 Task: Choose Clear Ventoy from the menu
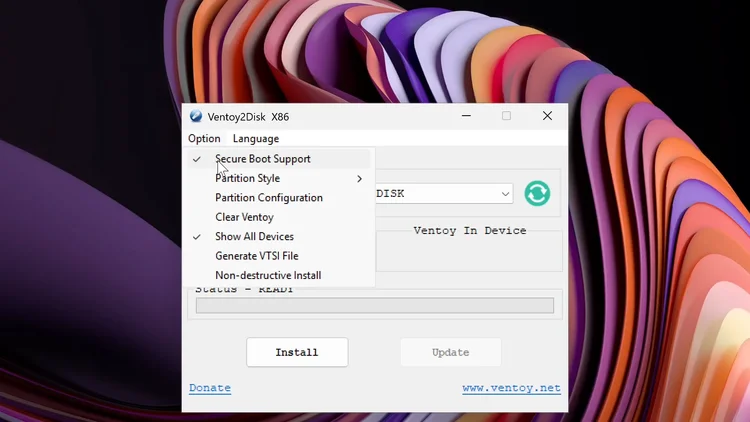click(x=277, y=217)
